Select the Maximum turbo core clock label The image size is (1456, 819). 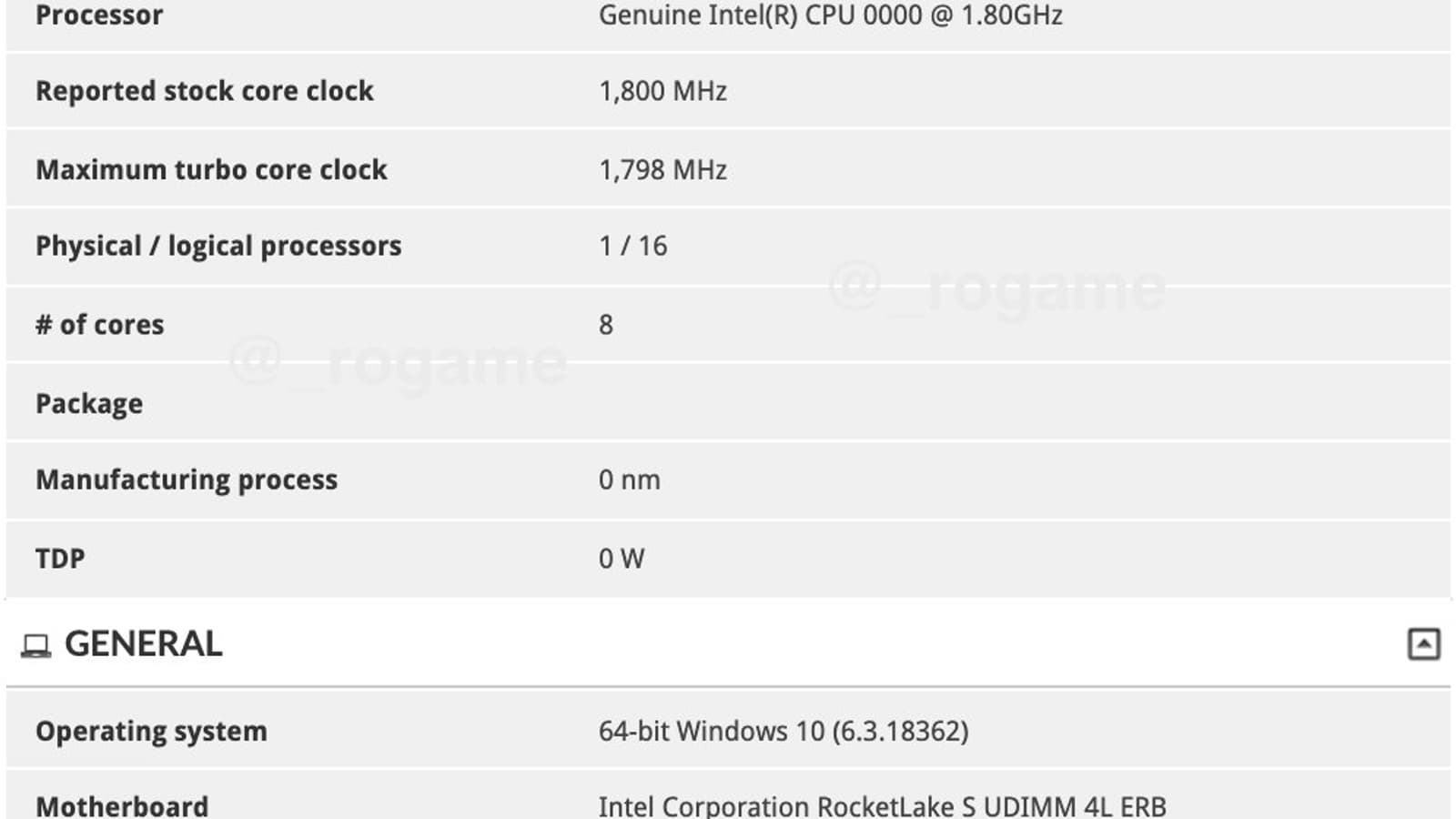tap(211, 169)
